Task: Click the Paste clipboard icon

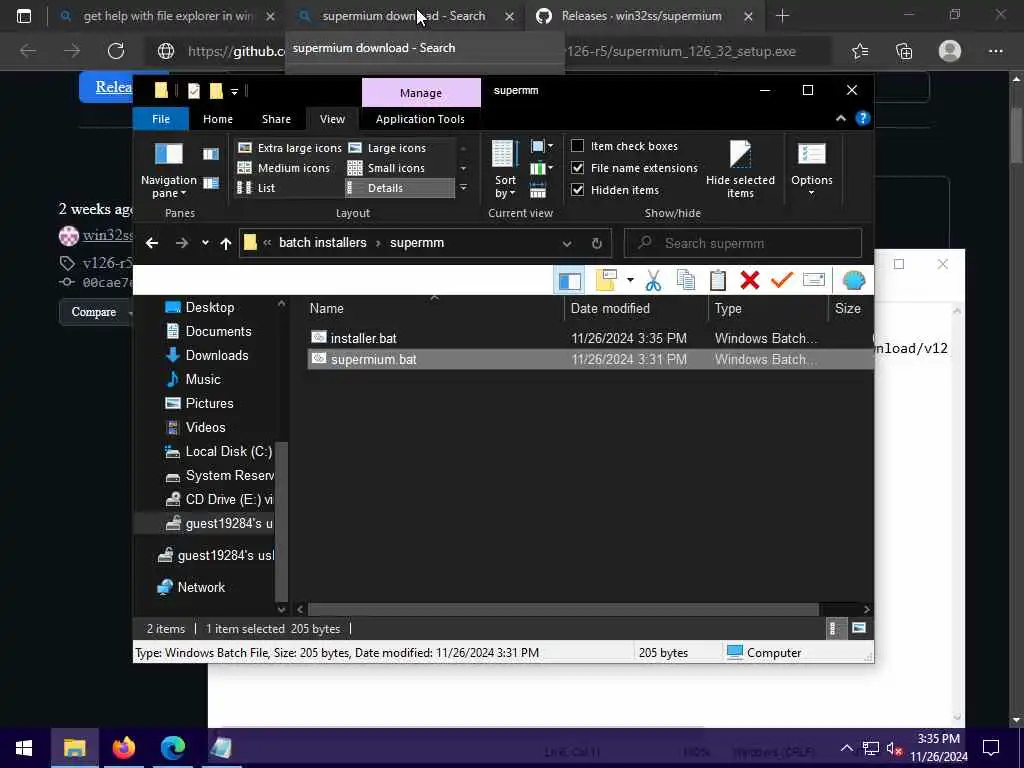Action: coord(718,280)
